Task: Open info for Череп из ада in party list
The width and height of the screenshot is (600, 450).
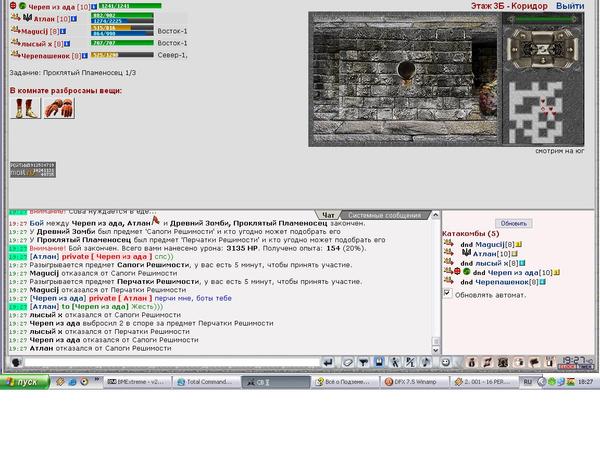Action: pos(94,7)
